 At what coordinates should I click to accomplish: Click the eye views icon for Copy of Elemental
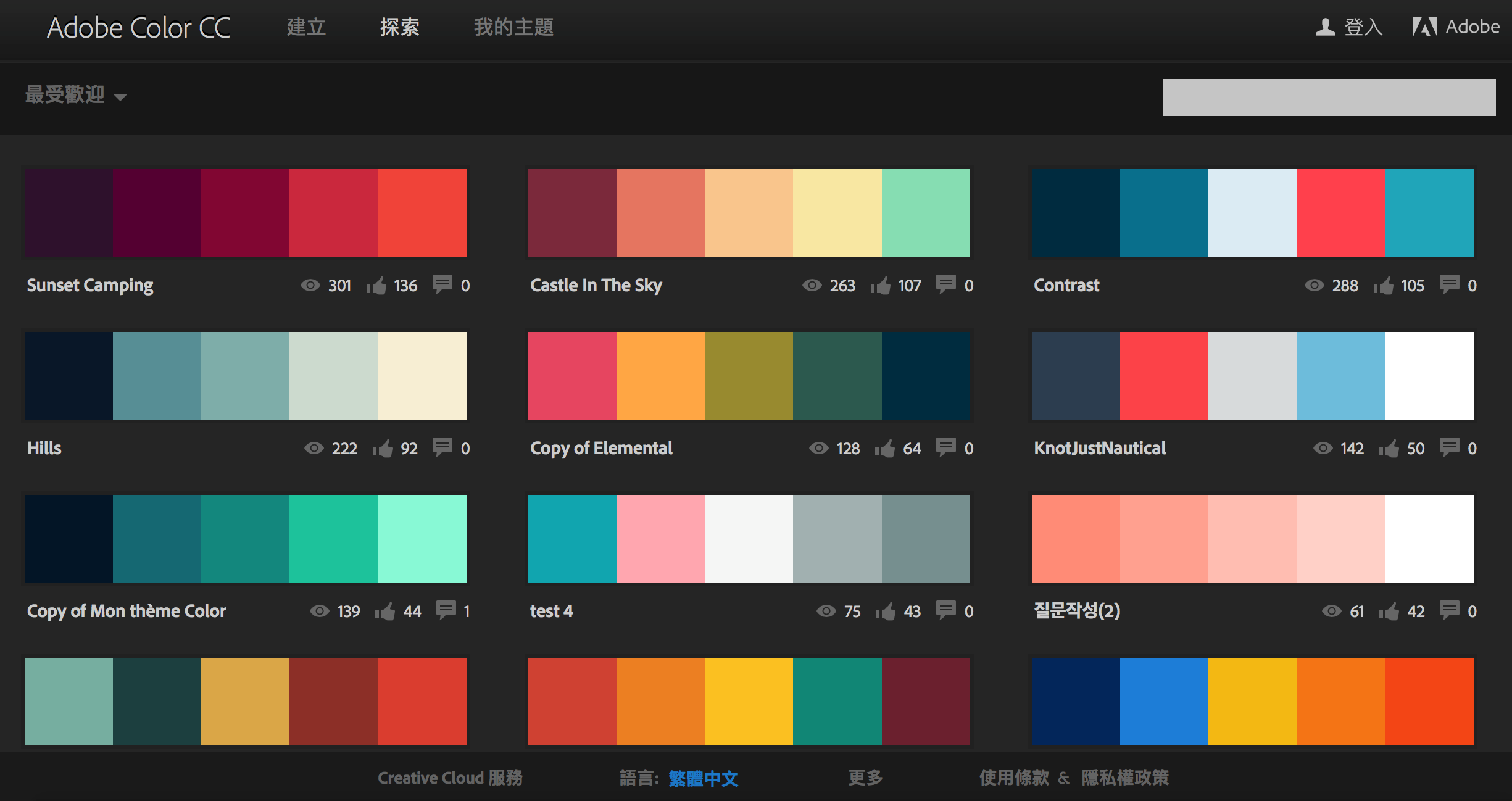coord(818,448)
